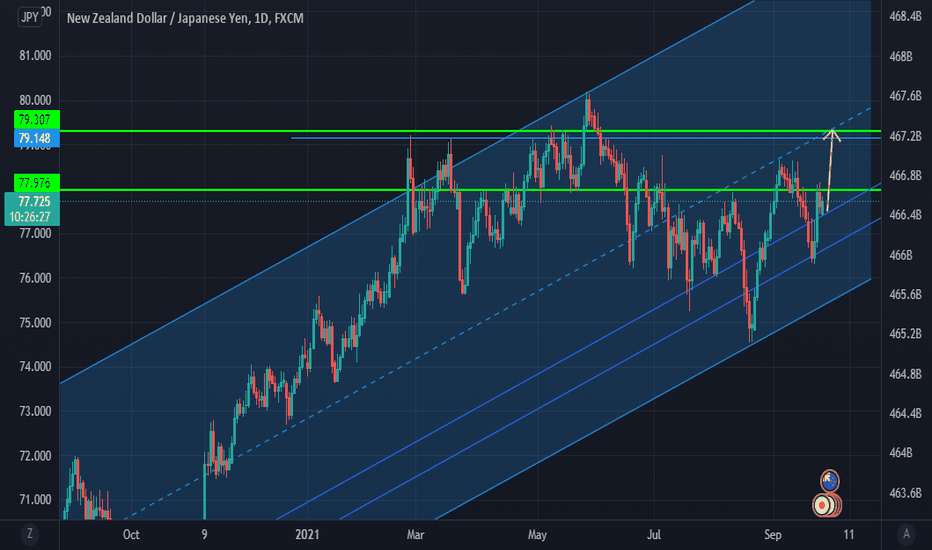Click the 71.000 price axis value
The width and height of the screenshot is (932, 550).
pos(35,500)
